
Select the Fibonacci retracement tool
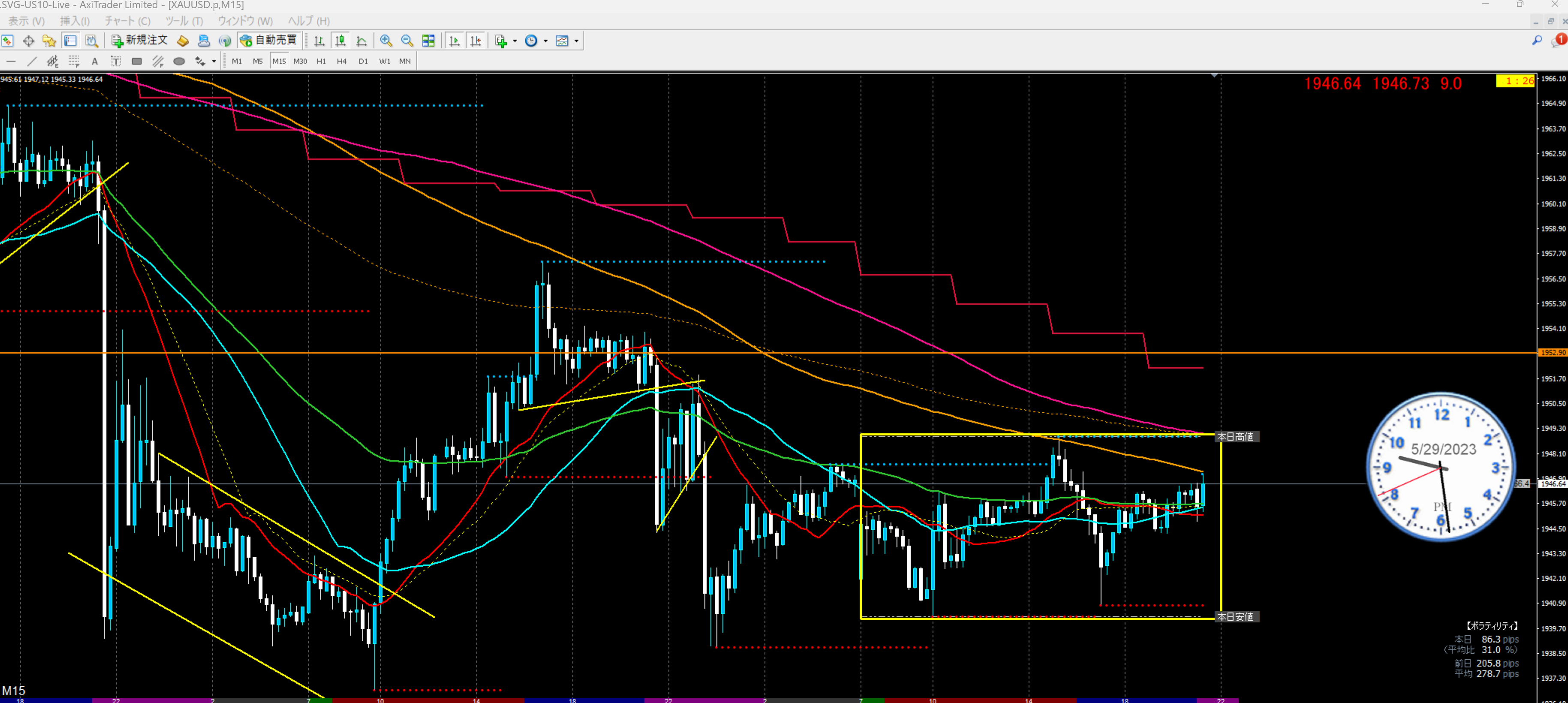point(74,61)
